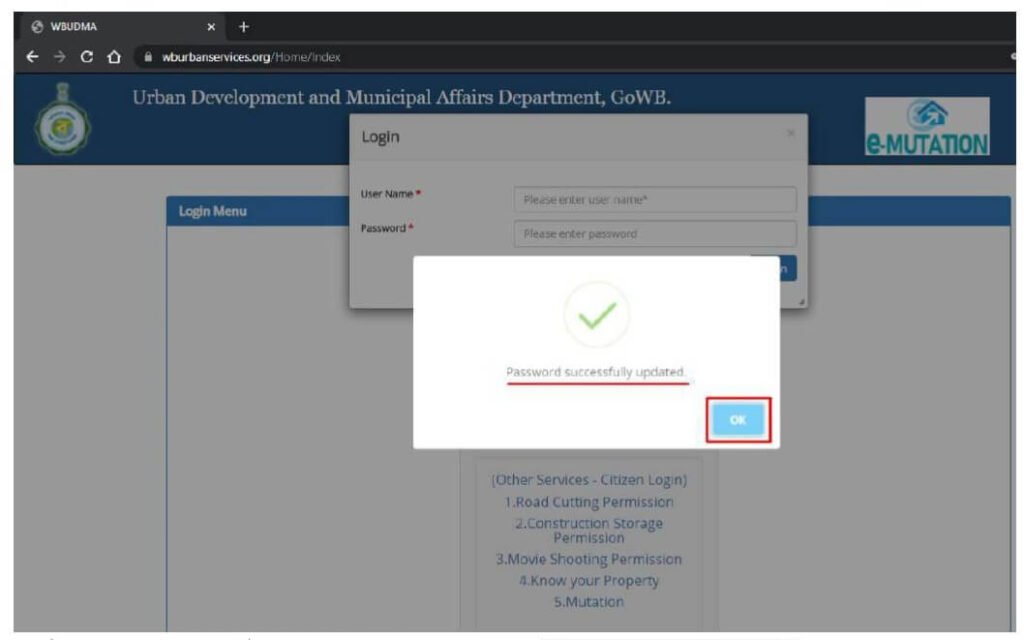This screenshot has height=640, width=1024.
Task: Click the green checkmark success icon
Action: (597, 315)
